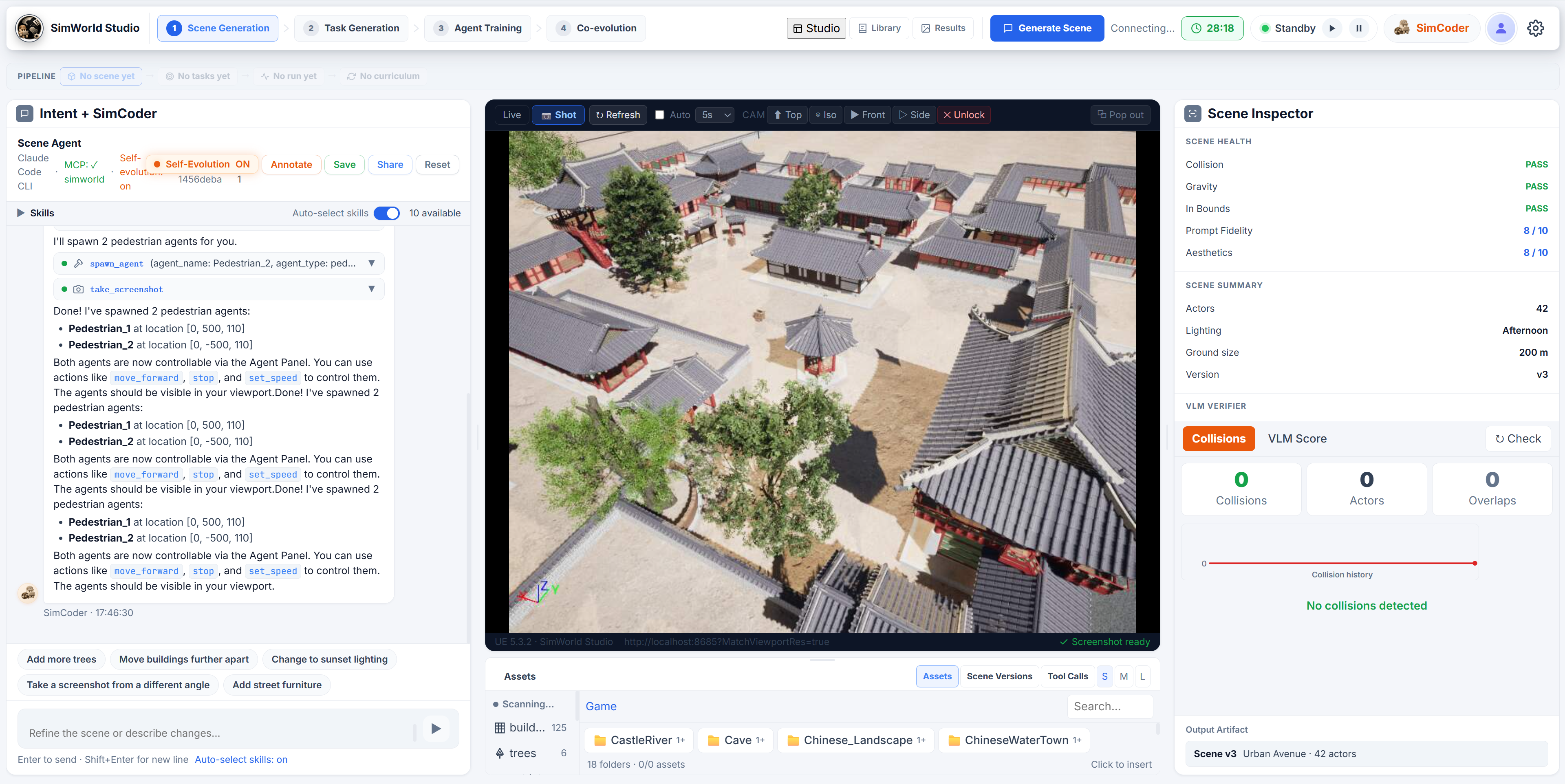Viewport: 1565px width, 784px height.
Task: Open the Library view
Action: (x=879, y=28)
